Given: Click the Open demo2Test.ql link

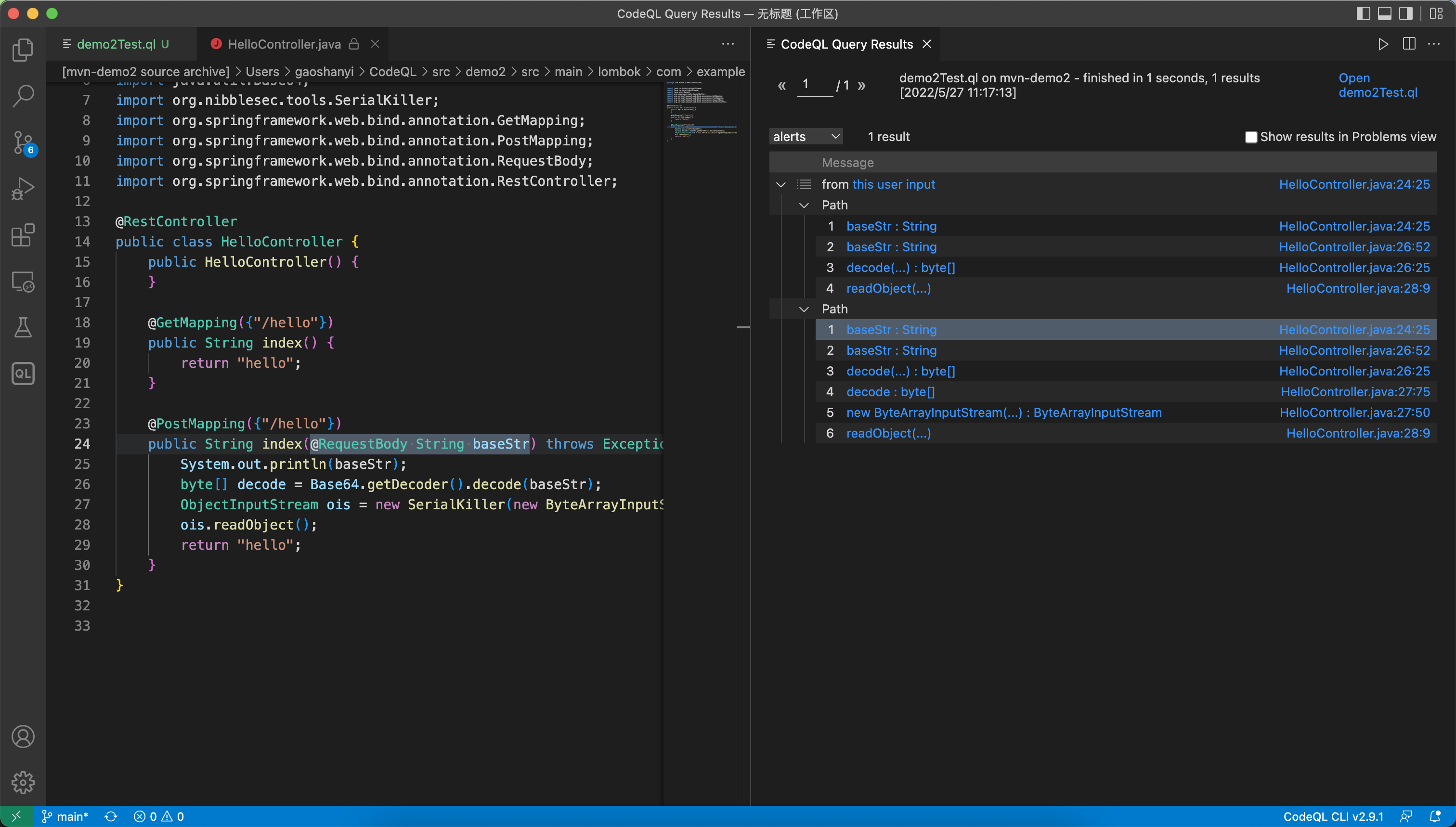Looking at the screenshot, I should pyautogui.click(x=1378, y=85).
